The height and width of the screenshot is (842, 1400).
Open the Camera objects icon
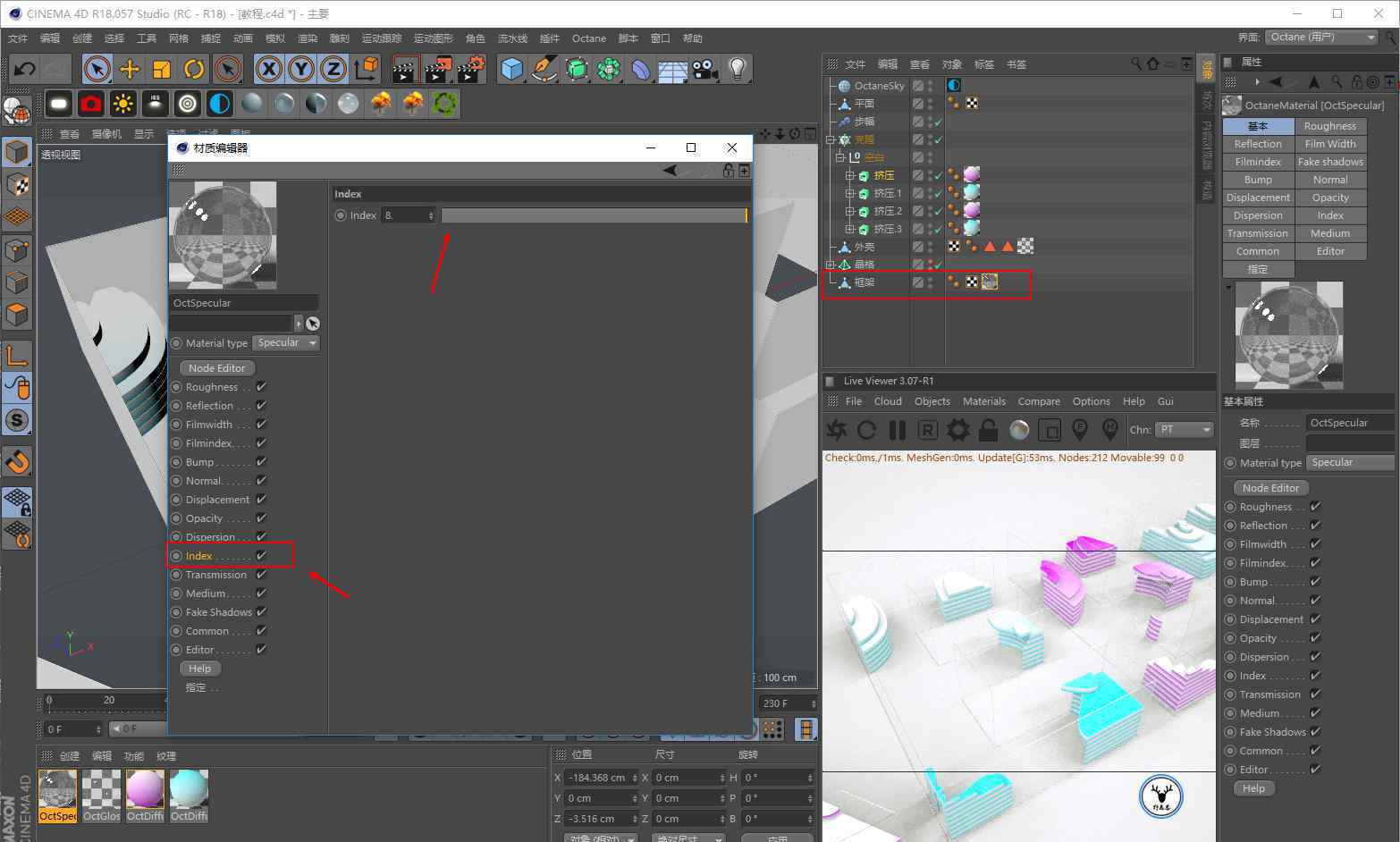[704, 69]
